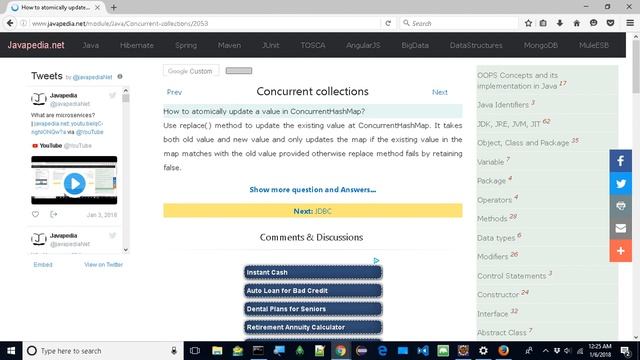Open Retirement Annuity Calculator ad
Image resolution: width=640 pixels, height=360 pixels.
point(313,327)
